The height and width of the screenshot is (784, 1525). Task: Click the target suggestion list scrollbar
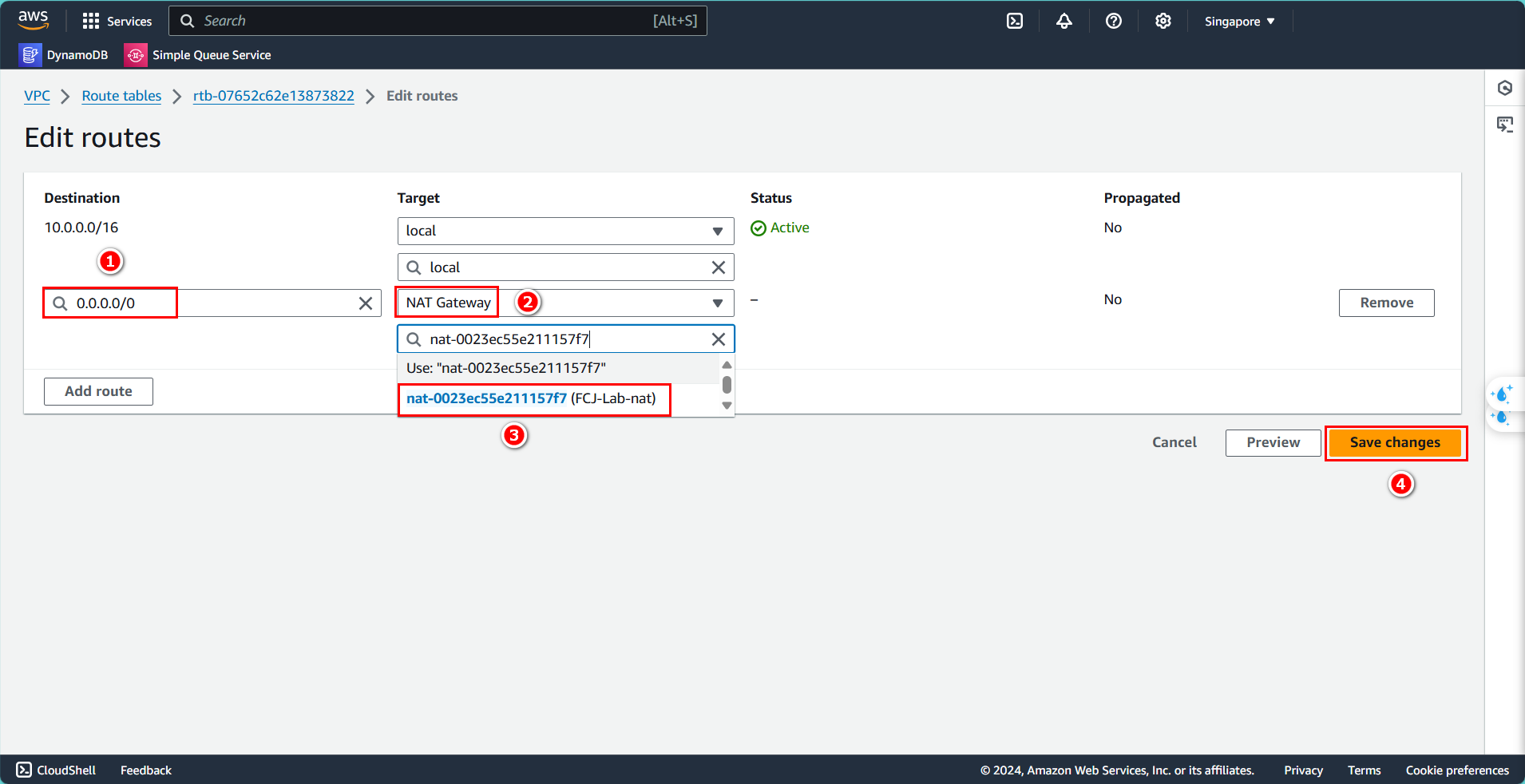(x=727, y=386)
